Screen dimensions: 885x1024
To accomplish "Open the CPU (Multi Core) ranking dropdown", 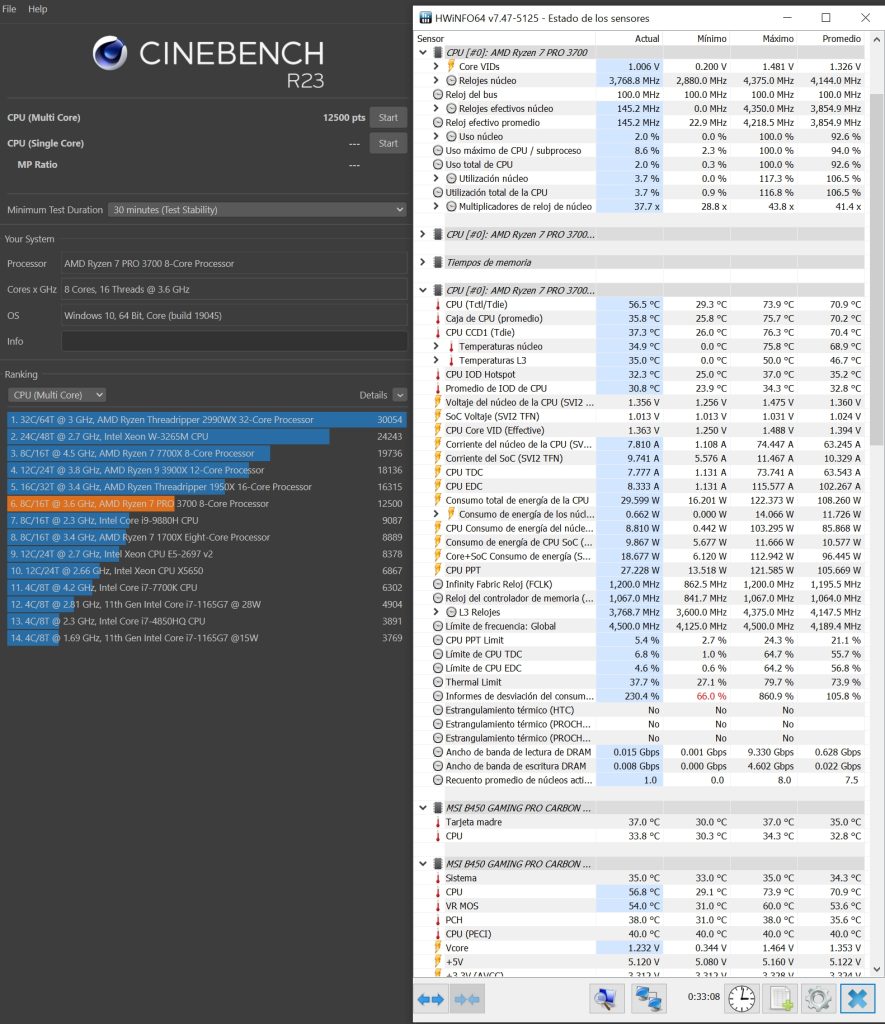I will 57,395.
